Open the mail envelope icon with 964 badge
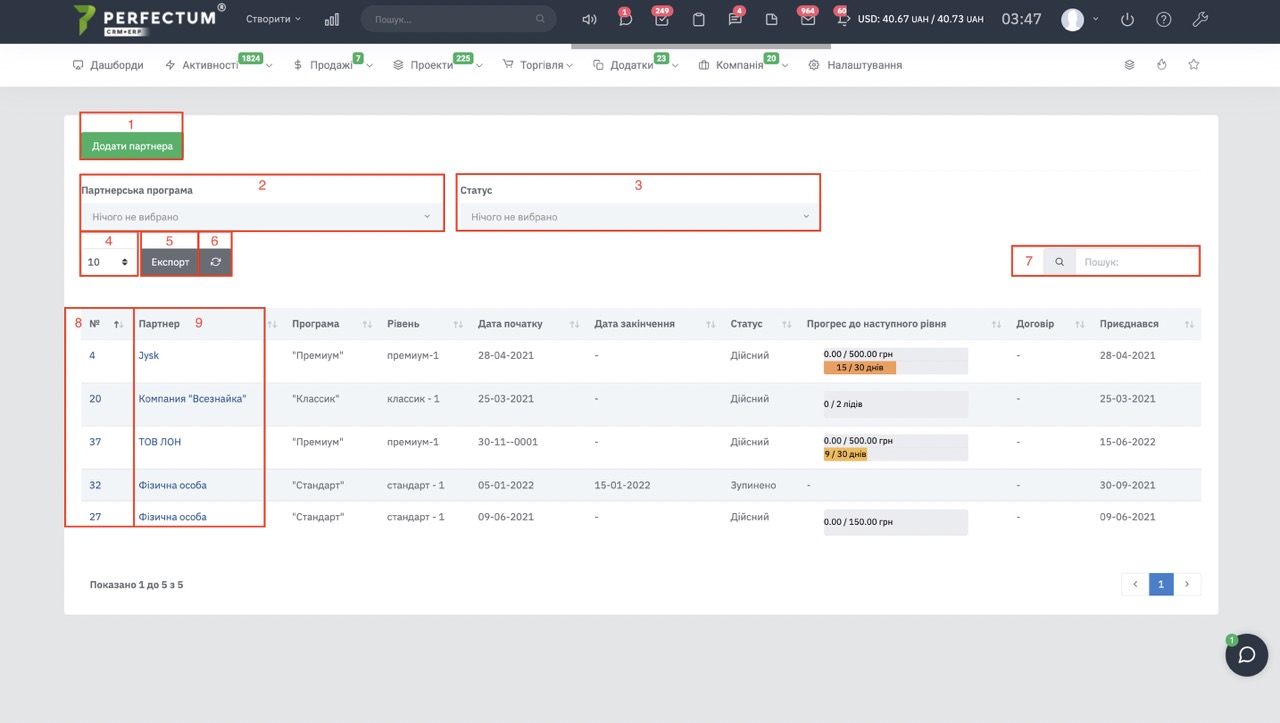 (807, 20)
